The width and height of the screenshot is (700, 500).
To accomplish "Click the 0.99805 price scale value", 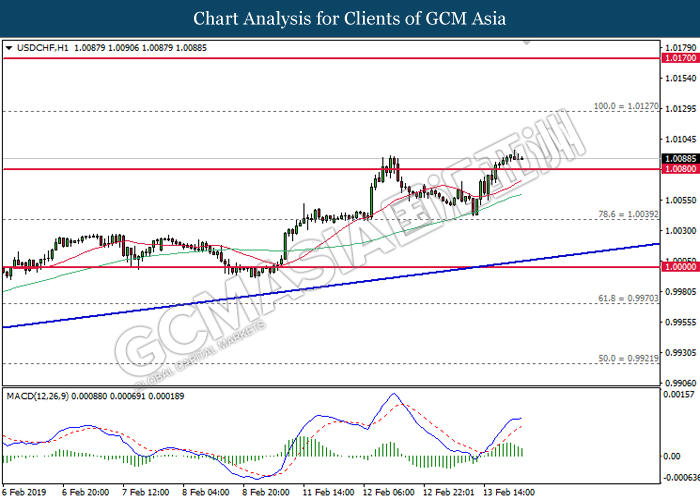I will [x=681, y=292].
